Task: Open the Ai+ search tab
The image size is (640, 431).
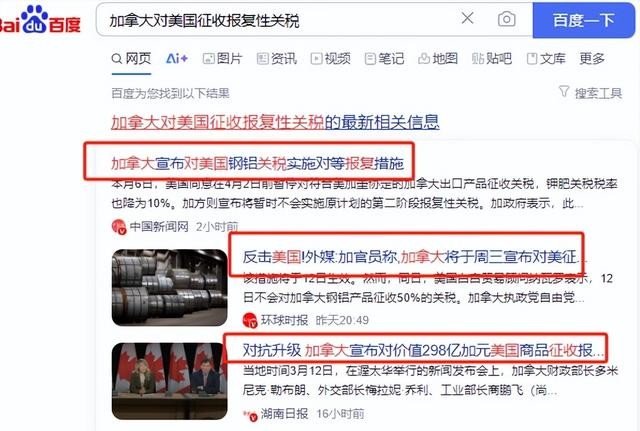Action: (177, 58)
